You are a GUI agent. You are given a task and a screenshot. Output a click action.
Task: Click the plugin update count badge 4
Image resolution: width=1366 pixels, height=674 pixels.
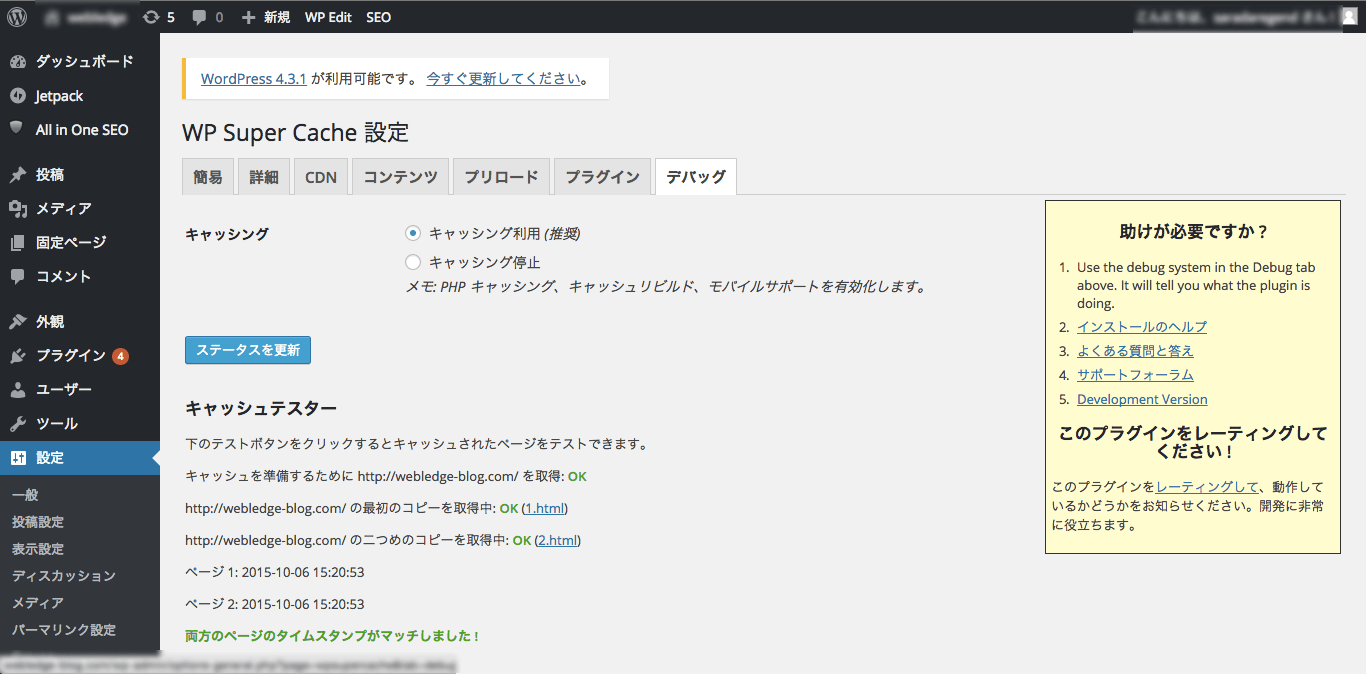click(x=120, y=356)
